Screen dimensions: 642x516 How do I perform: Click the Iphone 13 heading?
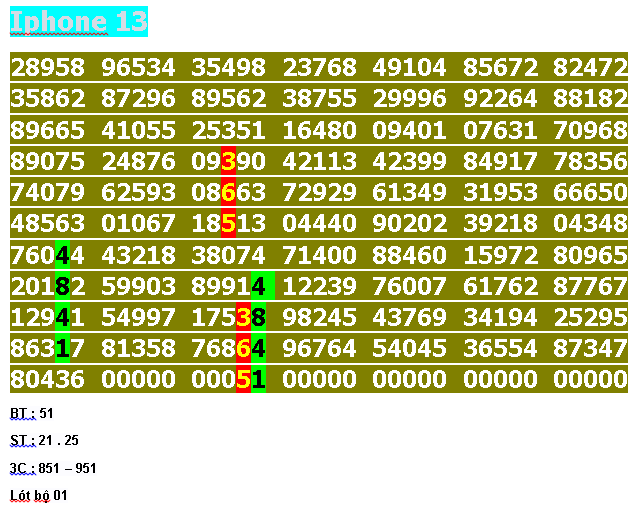79,21
